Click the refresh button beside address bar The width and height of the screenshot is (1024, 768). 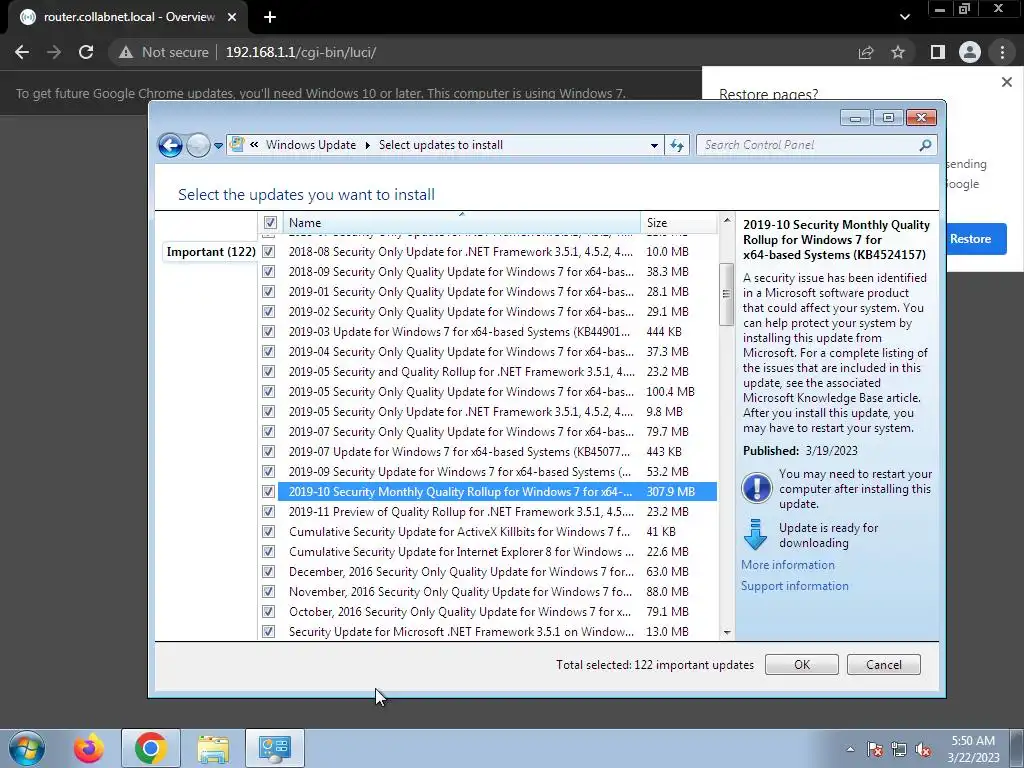(x=677, y=146)
